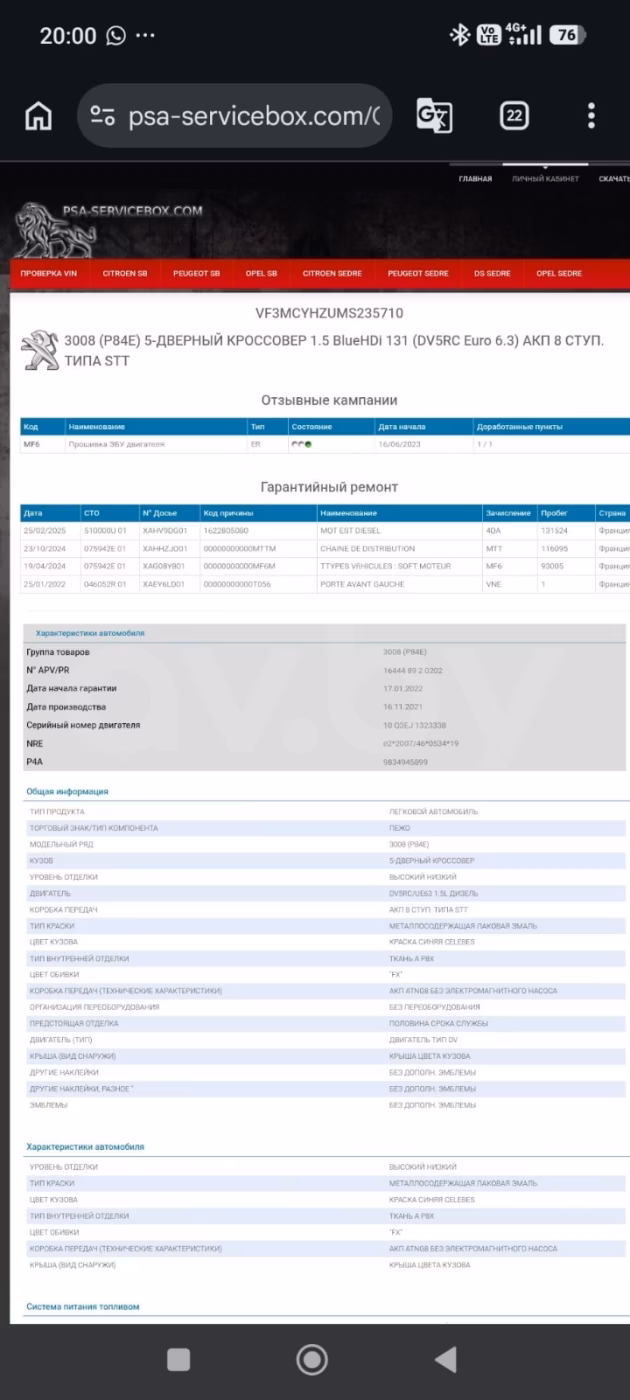Click warranty row dated 25/02/2025
The image size is (630, 1400).
pyautogui.click(x=325, y=531)
